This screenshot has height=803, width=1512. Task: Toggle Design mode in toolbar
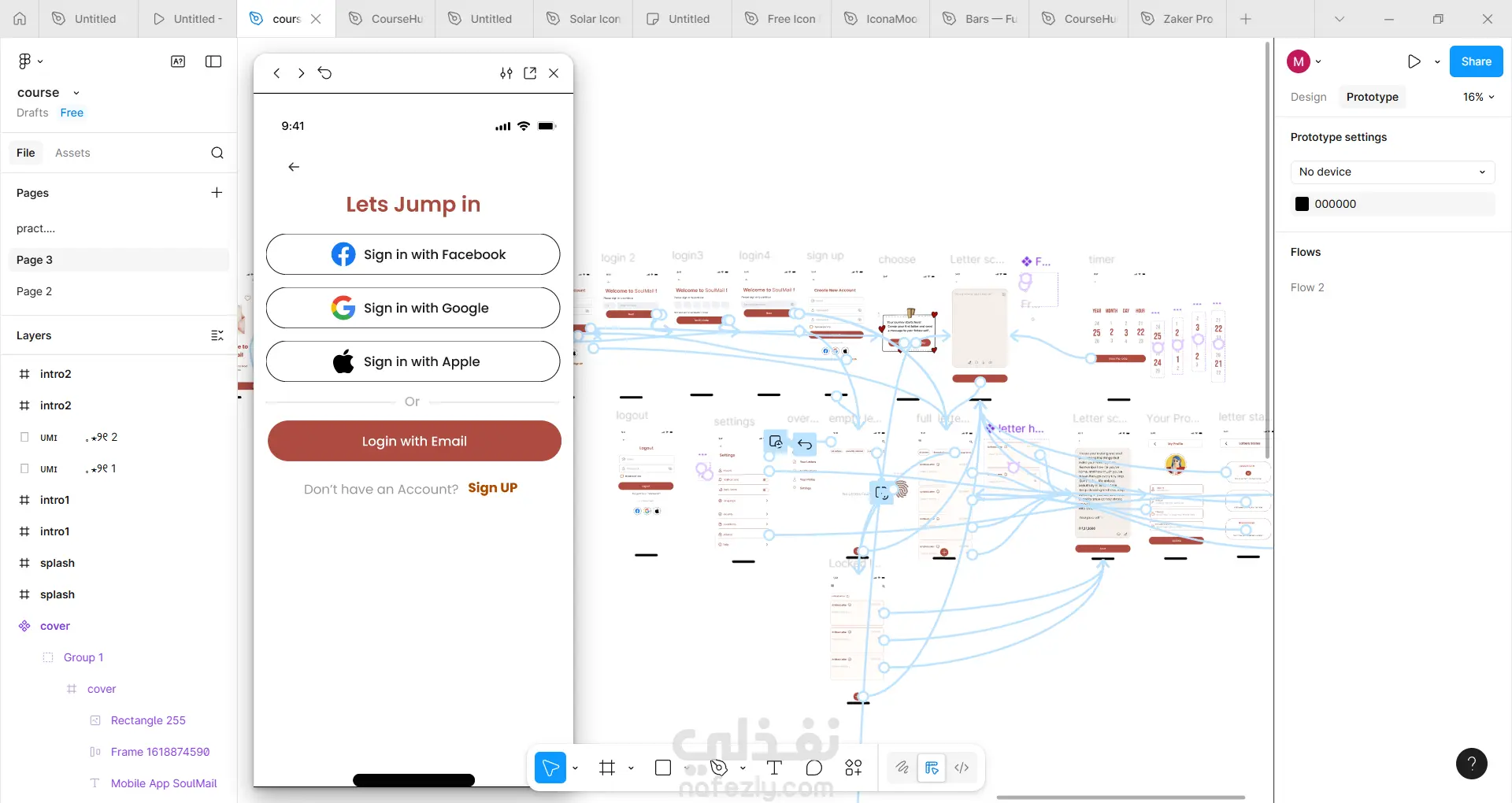point(932,768)
